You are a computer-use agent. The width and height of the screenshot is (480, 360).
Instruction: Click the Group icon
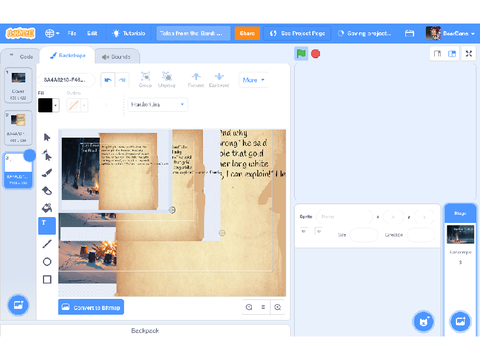(x=145, y=80)
